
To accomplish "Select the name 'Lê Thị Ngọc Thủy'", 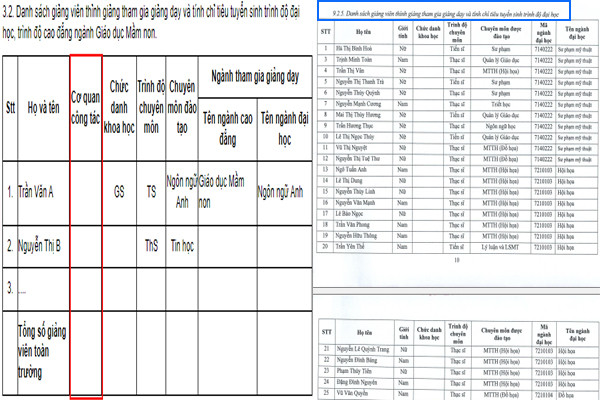I will click(355, 137).
